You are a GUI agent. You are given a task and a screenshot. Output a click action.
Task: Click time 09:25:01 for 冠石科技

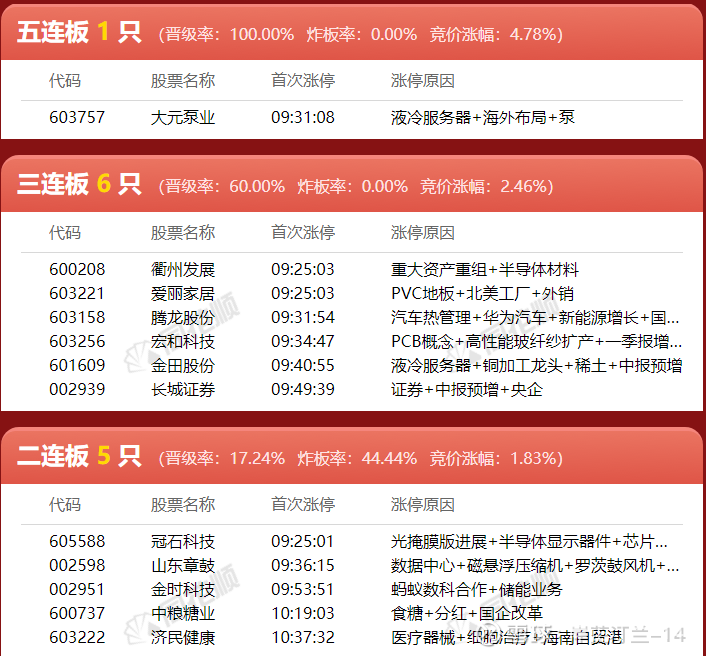(303, 541)
